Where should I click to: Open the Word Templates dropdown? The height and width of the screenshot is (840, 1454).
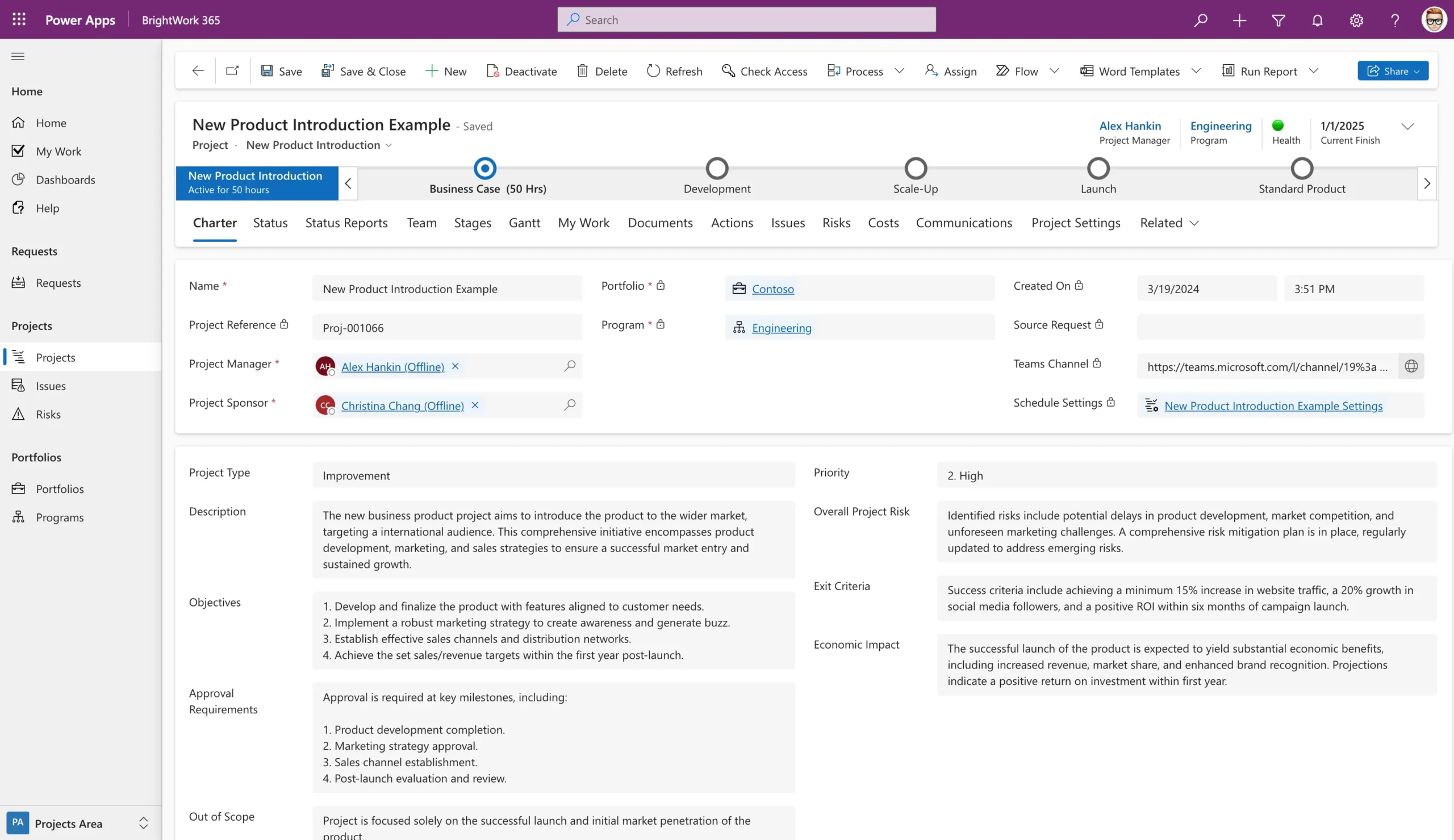(x=1197, y=70)
